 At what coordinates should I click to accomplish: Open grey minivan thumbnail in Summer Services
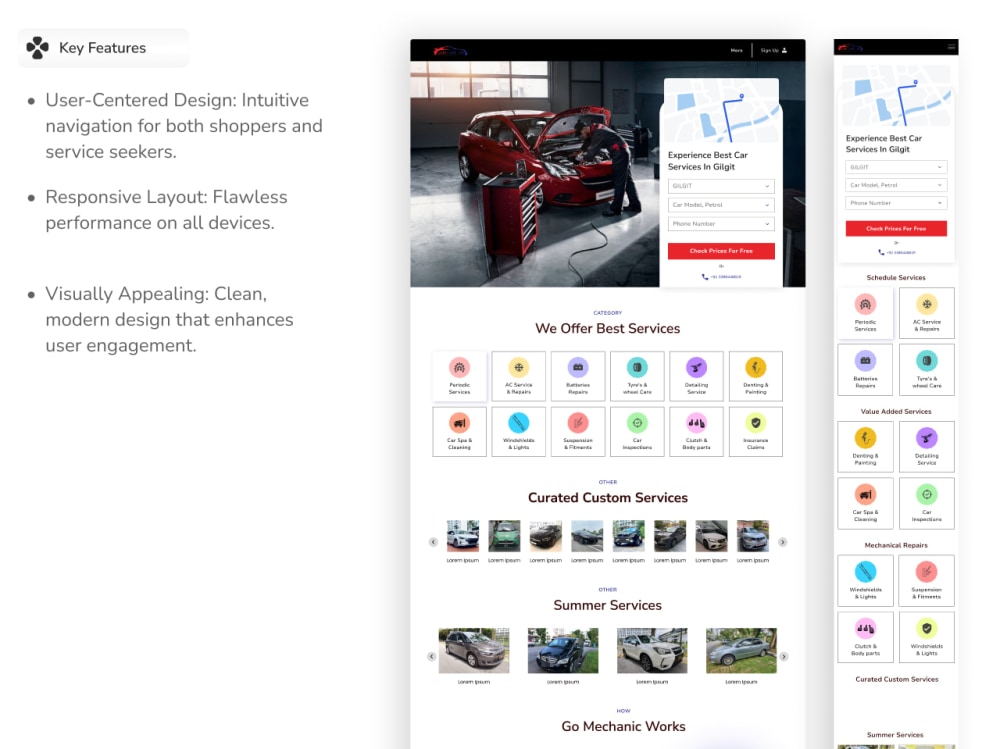click(474, 651)
